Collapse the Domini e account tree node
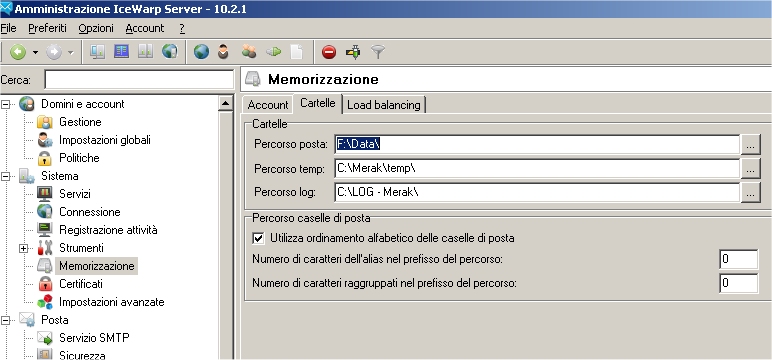The height and width of the screenshot is (360, 772). [x=5, y=104]
